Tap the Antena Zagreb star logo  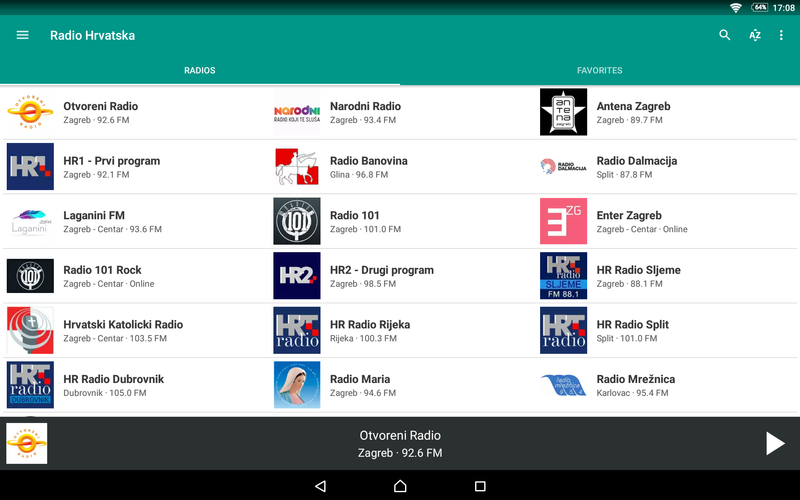[x=563, y=112]
